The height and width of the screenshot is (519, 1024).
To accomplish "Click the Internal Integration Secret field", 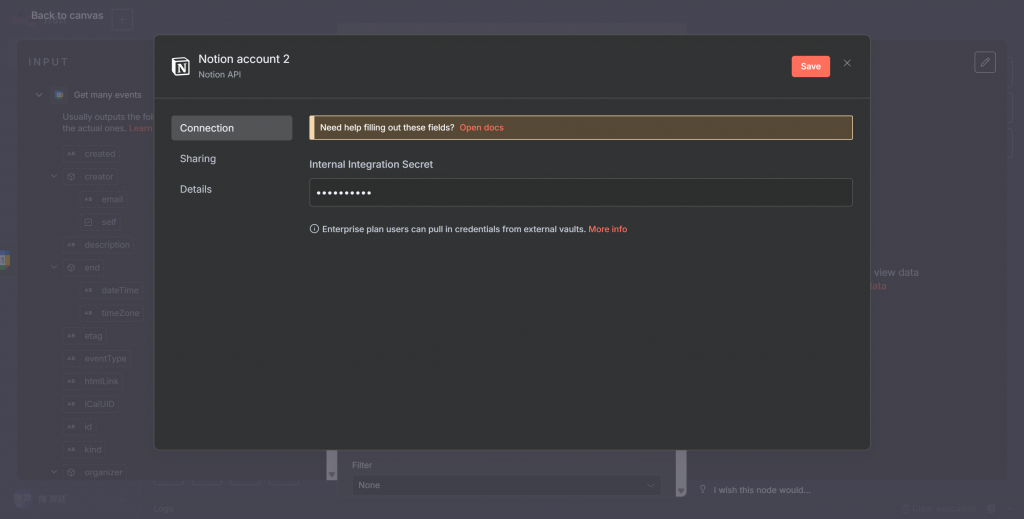I will click(x=581, y=193).
